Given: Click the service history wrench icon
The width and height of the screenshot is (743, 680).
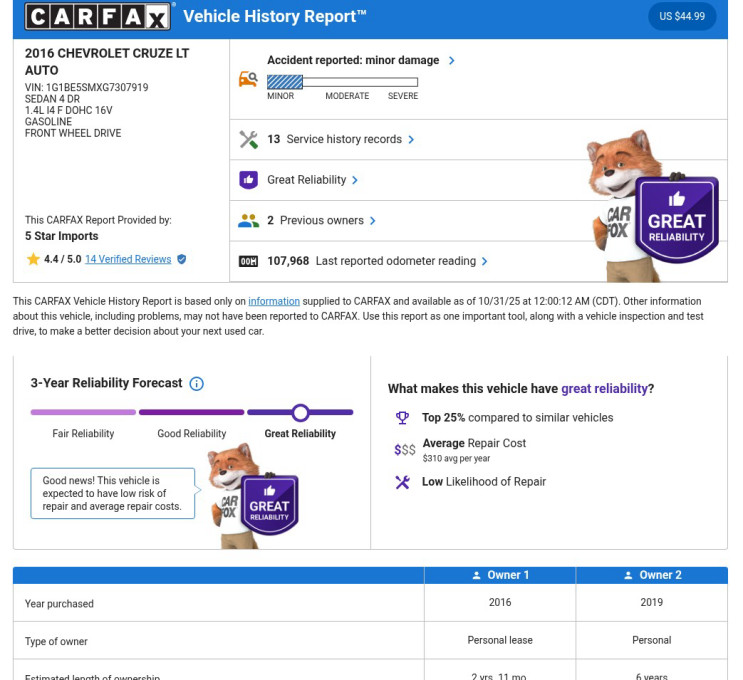Looking at the screenshot, I should (248, 140).
